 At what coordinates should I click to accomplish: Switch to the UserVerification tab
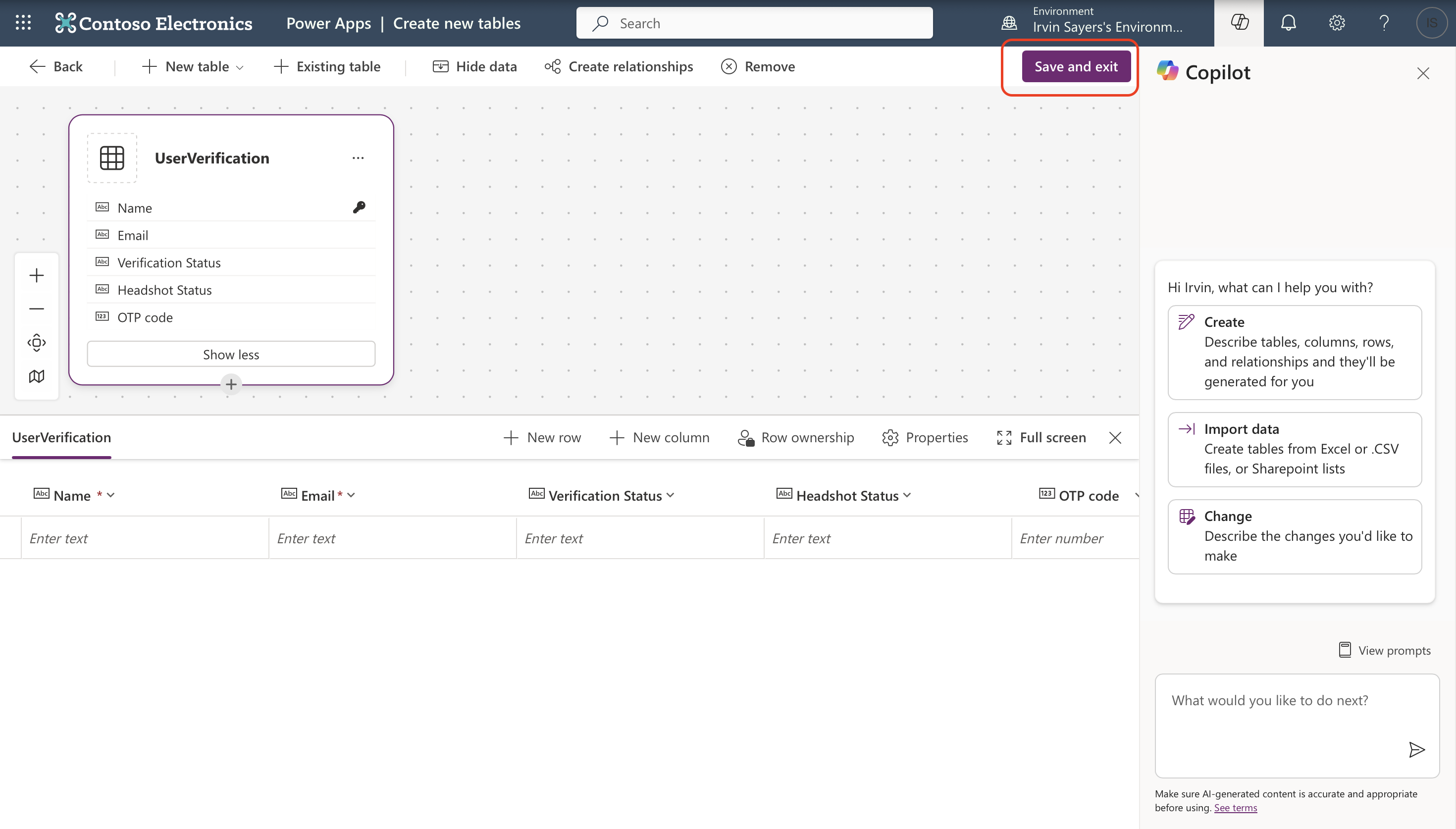tap(61, 437)
